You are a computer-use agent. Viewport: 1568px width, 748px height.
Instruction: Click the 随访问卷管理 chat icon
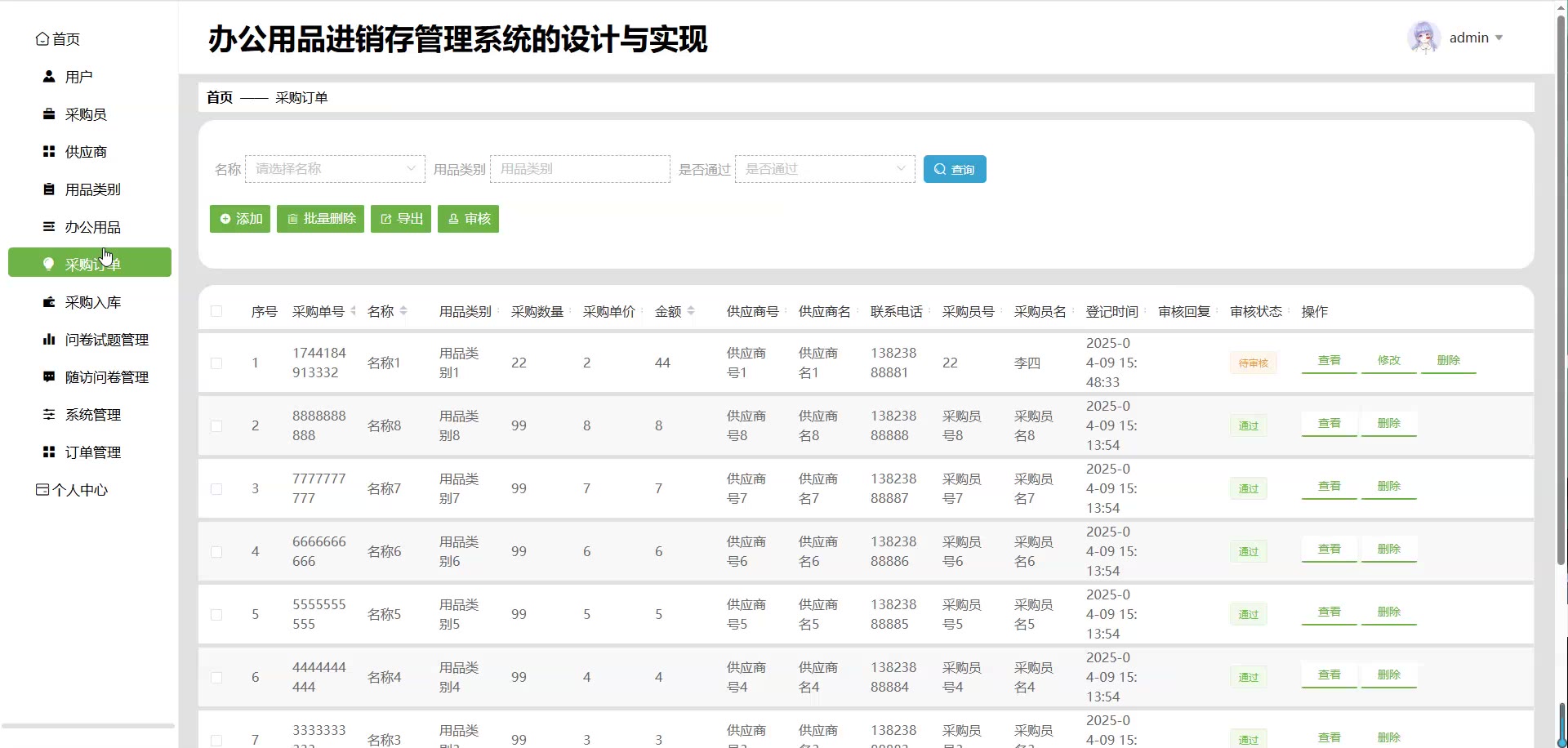49,377
